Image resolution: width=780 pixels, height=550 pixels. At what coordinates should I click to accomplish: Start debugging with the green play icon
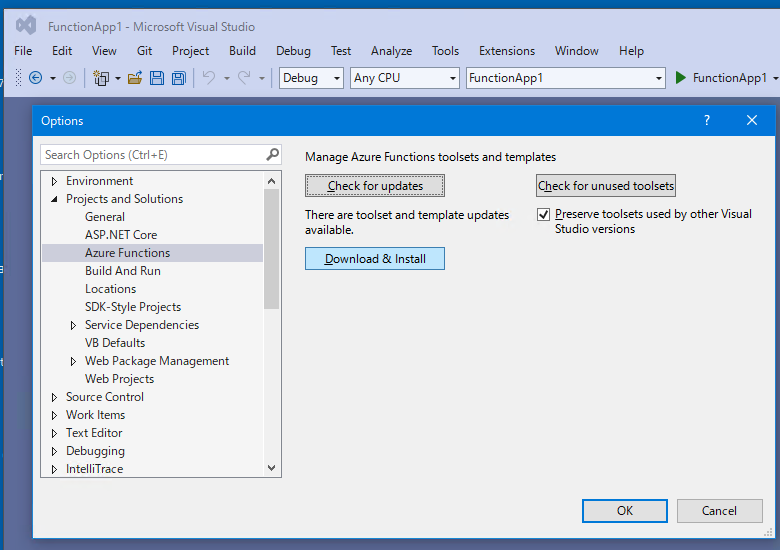[681, 78]
